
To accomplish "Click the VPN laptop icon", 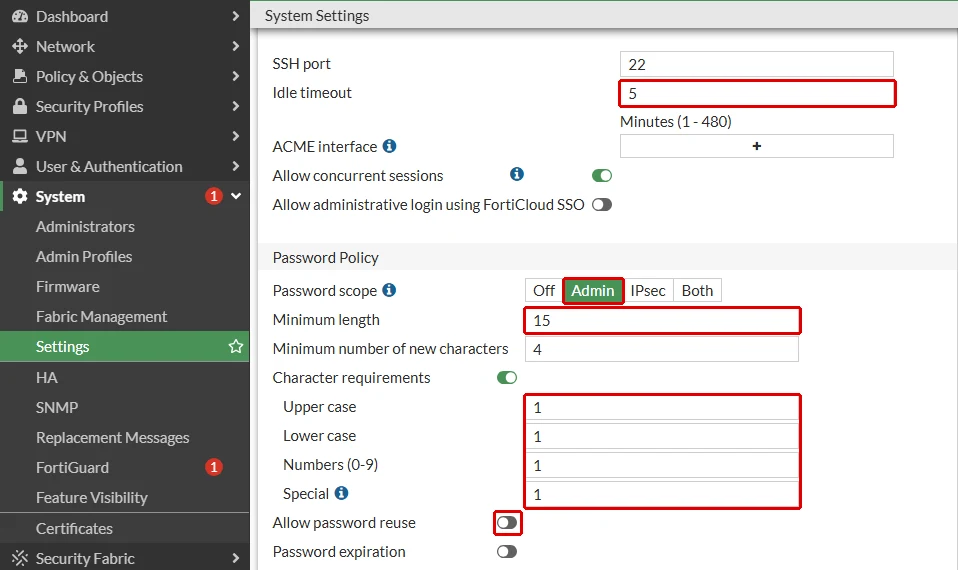I will pos(20,136).
